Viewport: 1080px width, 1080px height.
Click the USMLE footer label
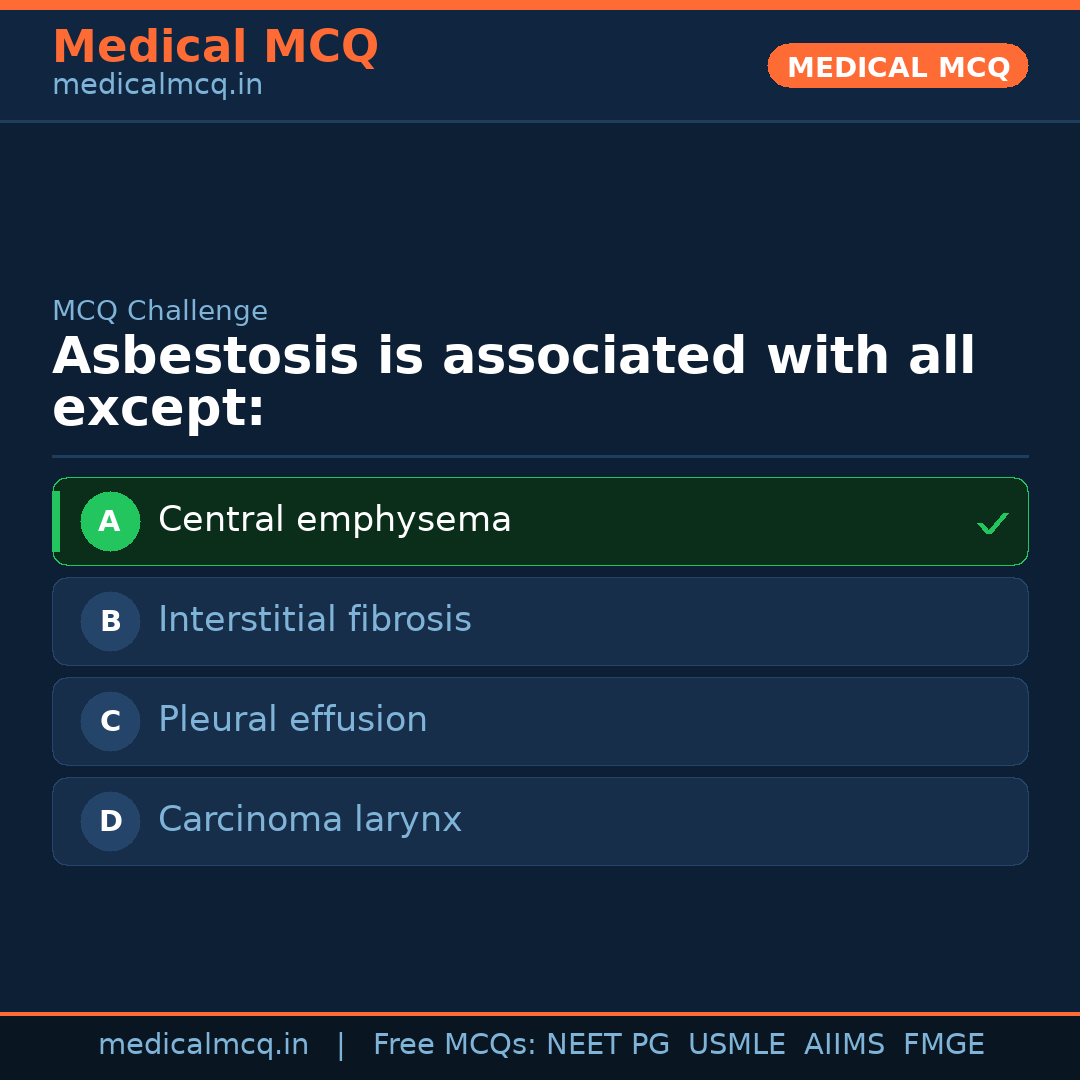[x=736, y=1045]
